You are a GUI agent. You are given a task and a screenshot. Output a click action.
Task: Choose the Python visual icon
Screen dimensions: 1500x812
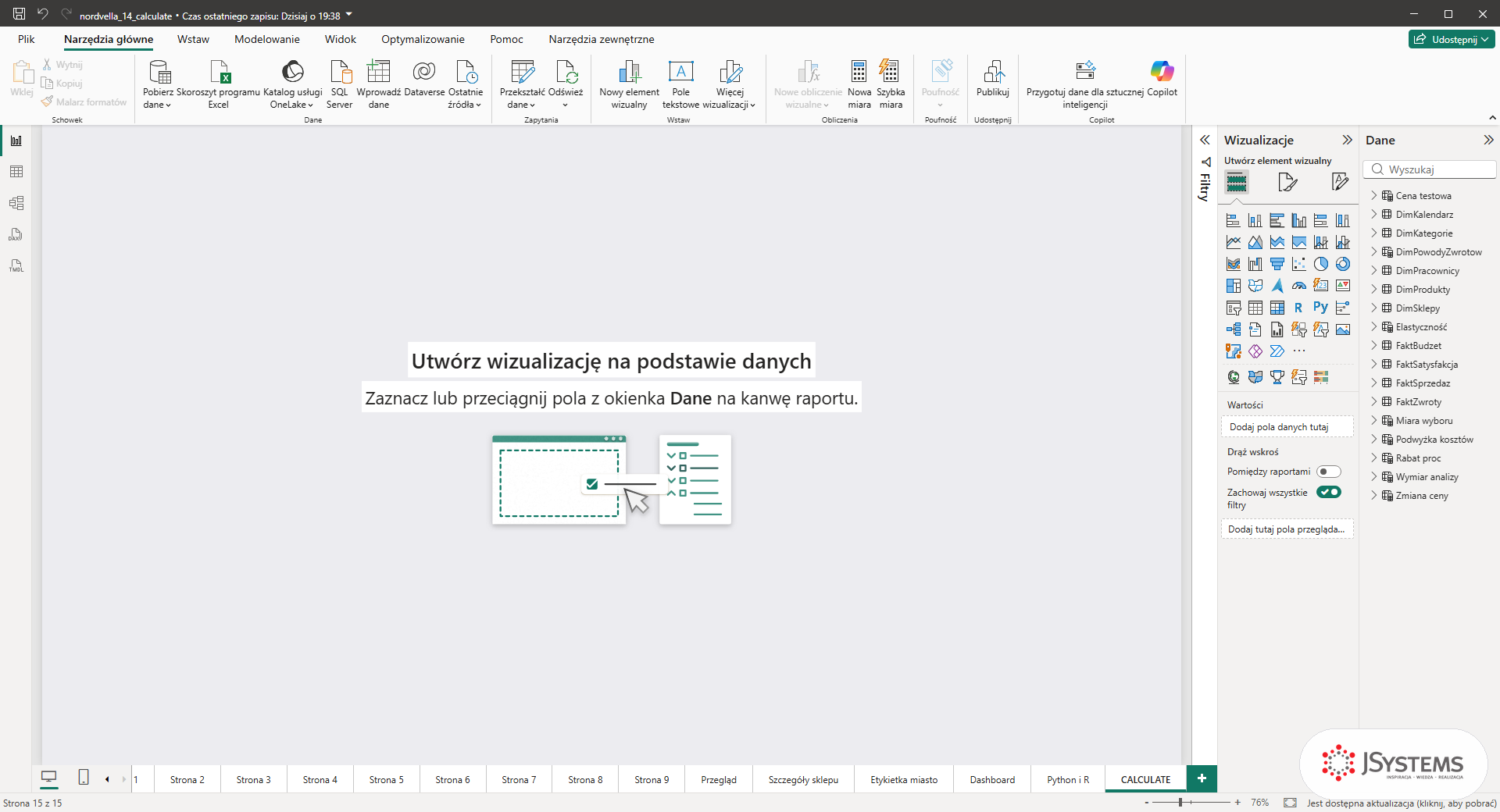tap(1320, 308)
